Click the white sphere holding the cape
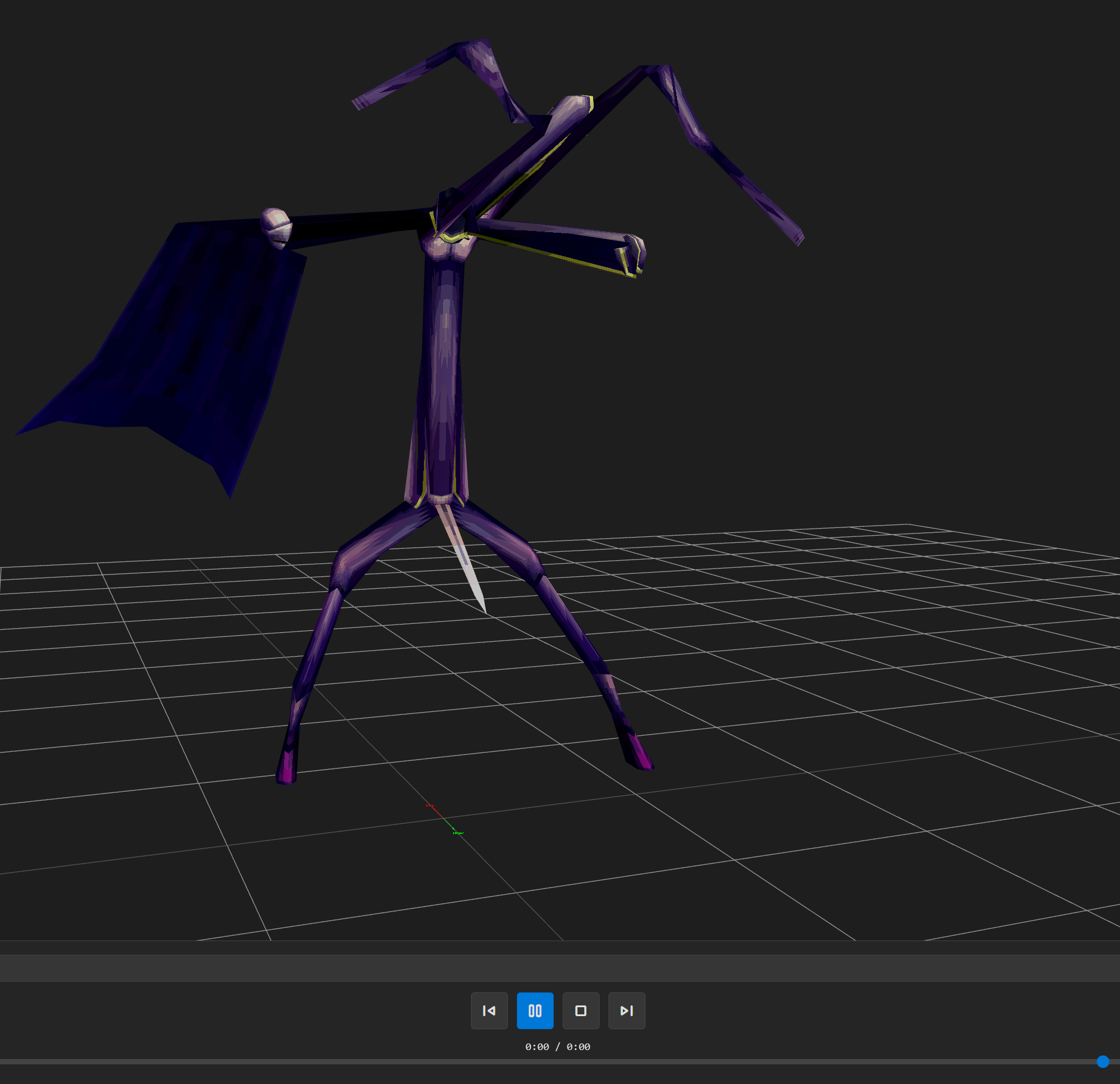1120x1084 pixels. point(276,226)
